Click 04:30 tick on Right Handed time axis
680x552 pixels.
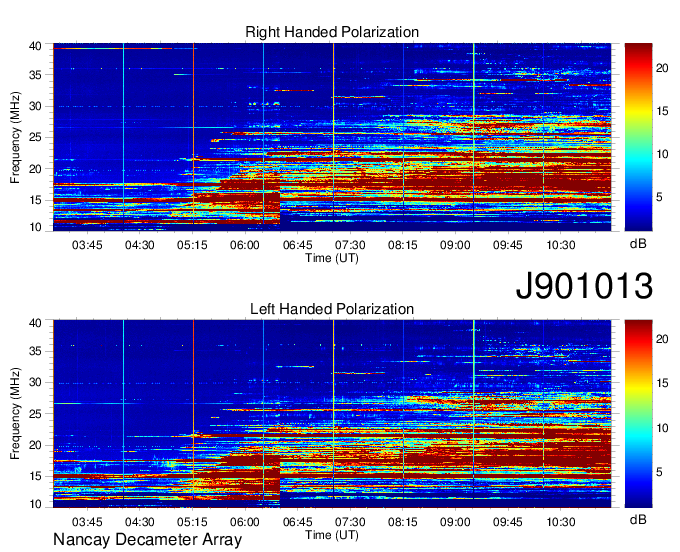pyautogui.click(x=140, y=245)
